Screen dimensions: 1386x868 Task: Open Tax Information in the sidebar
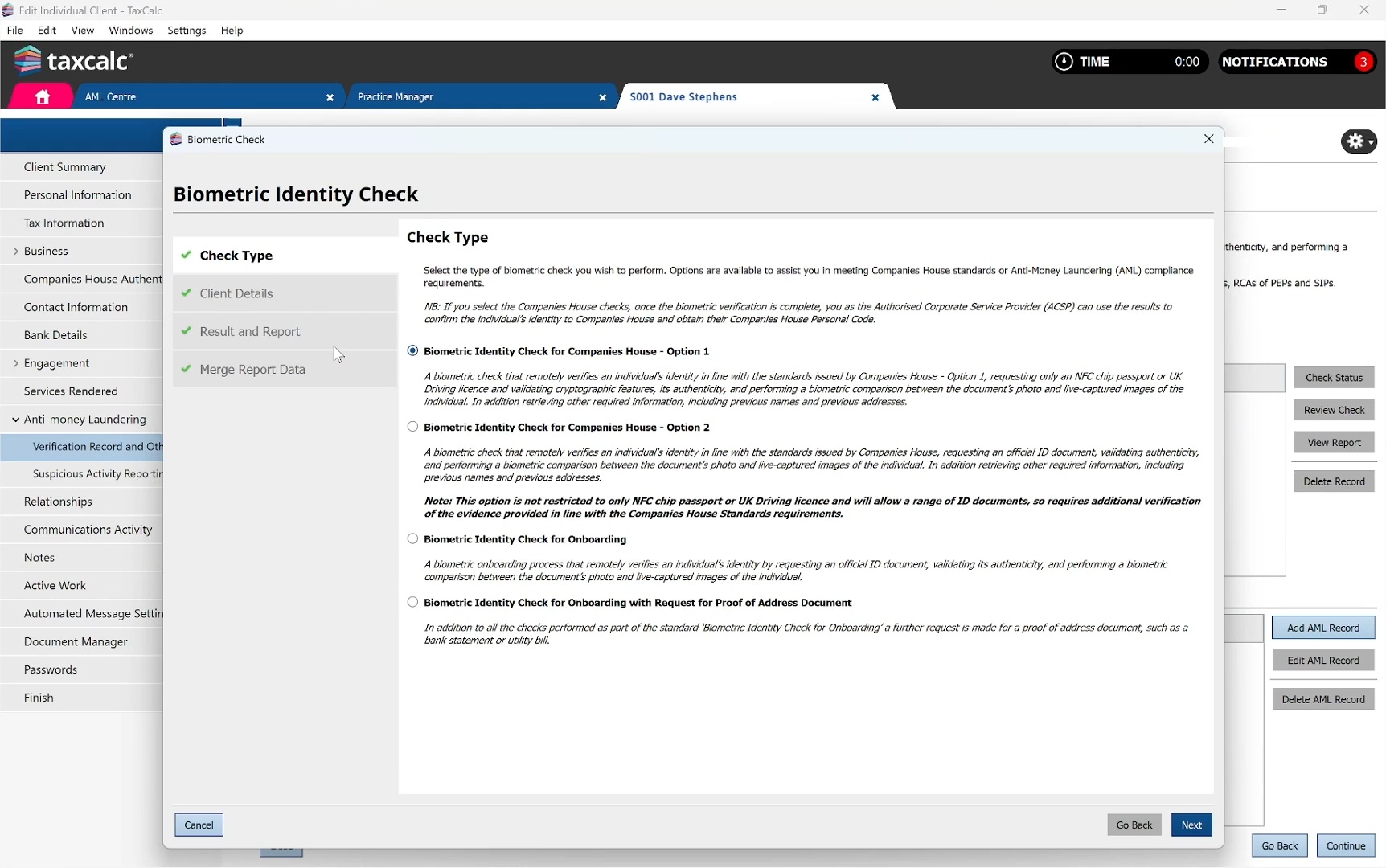(x=82, y=223)
